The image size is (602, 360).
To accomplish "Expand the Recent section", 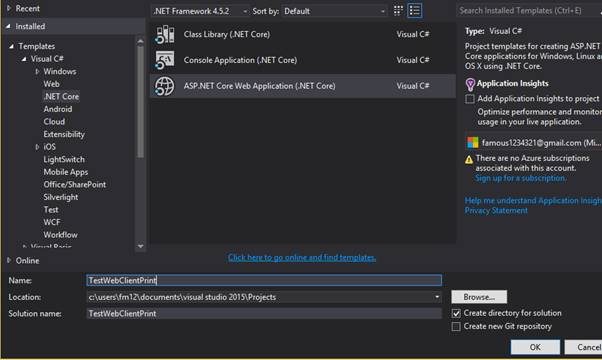I will tap(8, 8).
